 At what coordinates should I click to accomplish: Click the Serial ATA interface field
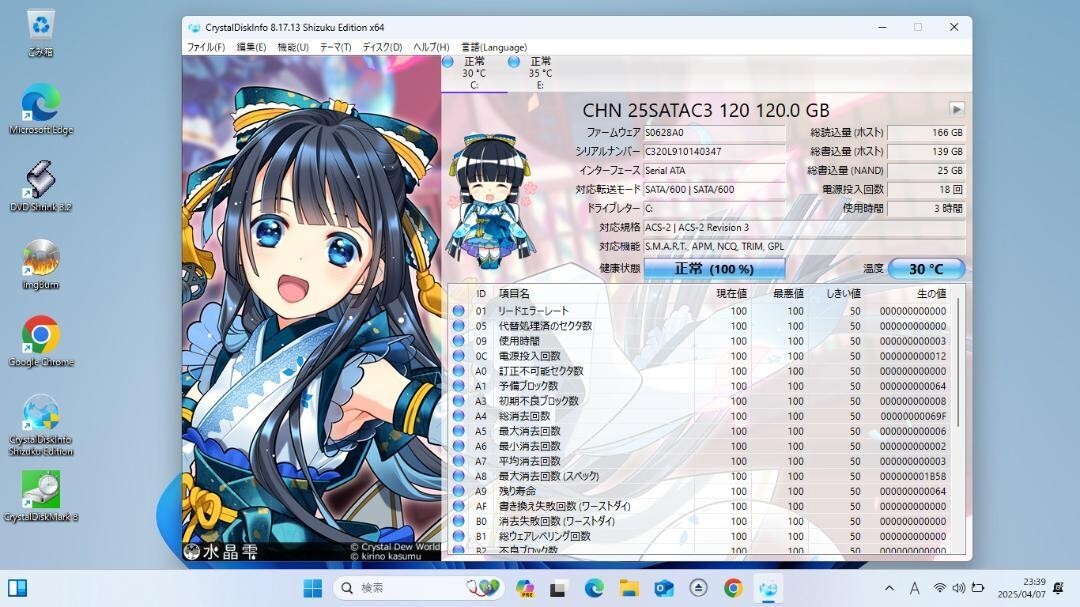[x=714, y=170]
